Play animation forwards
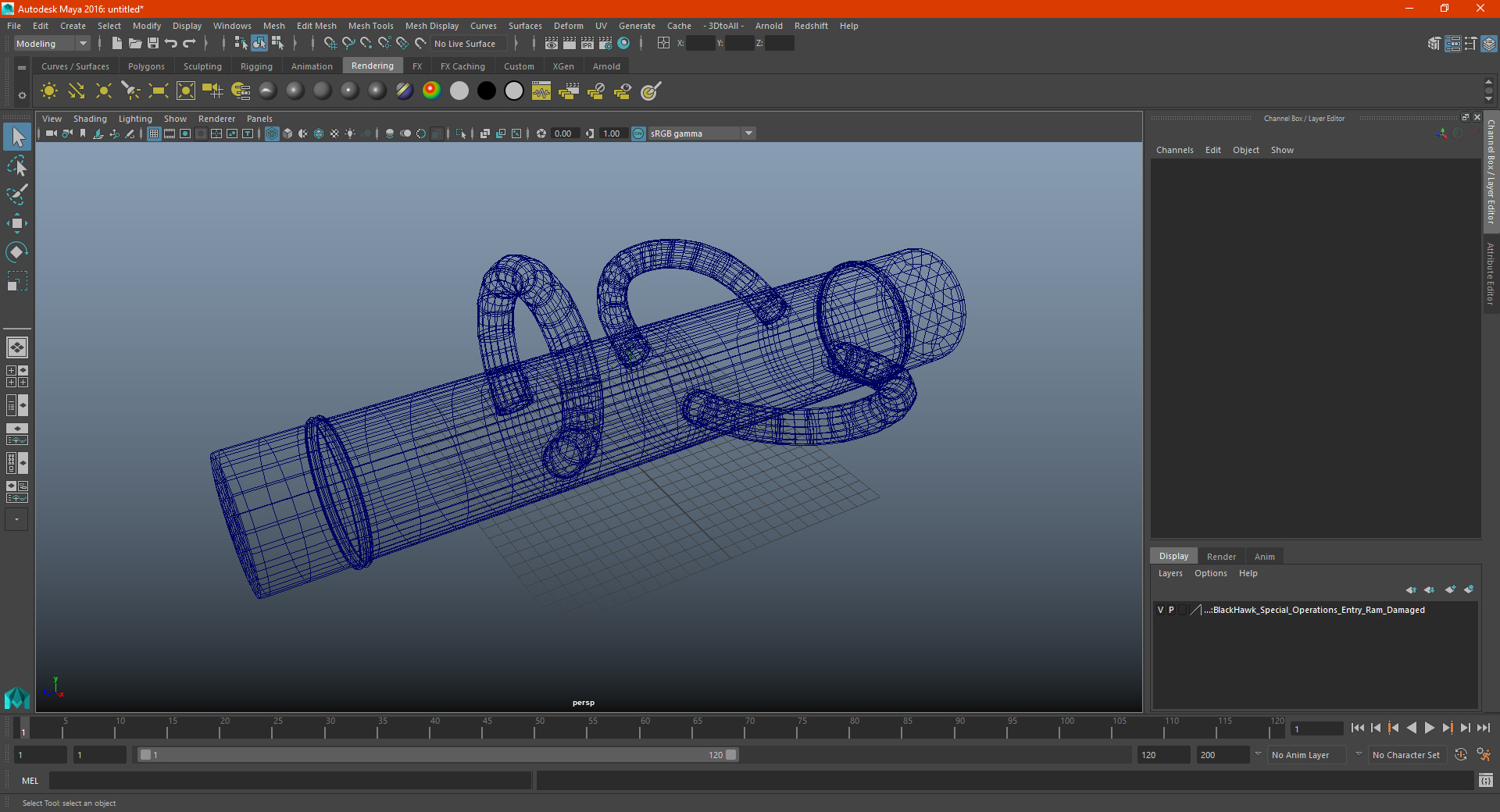Viewport: 1500px width, 812px height. (x=1430, y=728)
